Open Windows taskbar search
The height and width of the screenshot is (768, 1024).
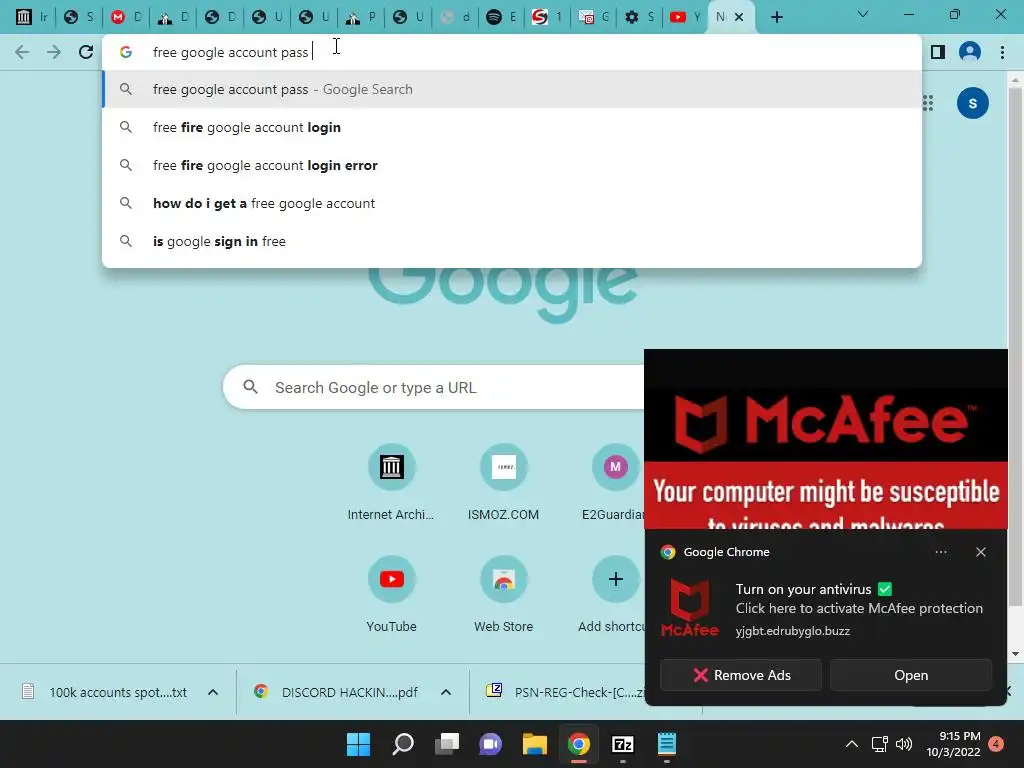[x=403, y=744]
